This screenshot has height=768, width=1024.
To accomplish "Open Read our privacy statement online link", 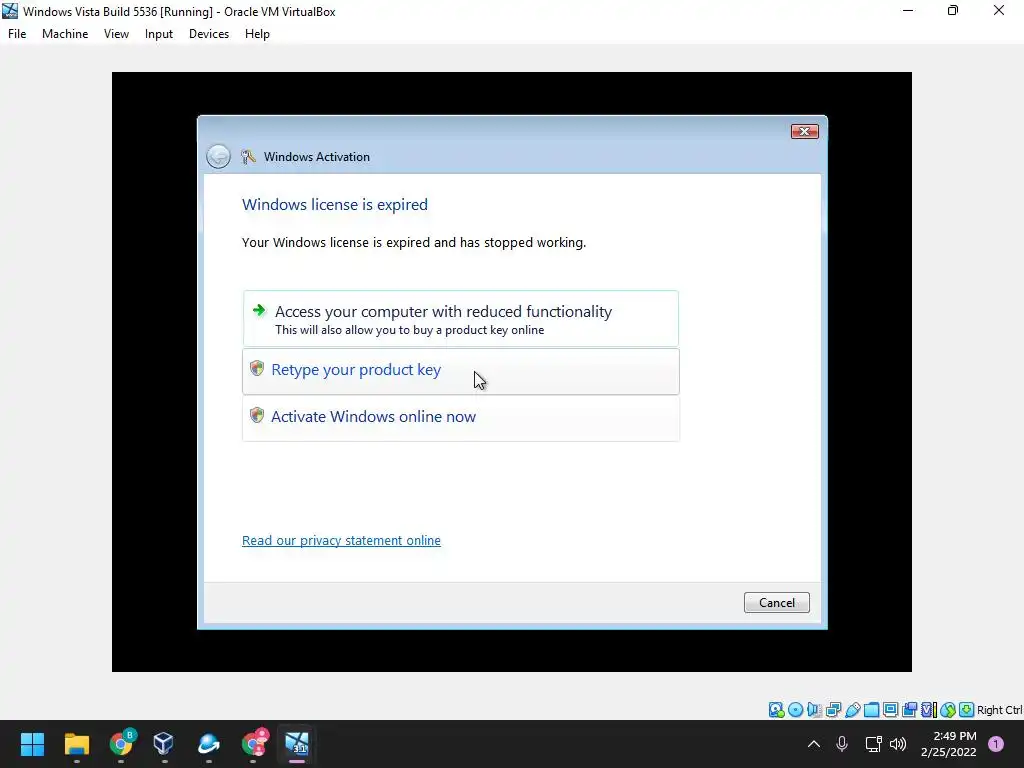I will (341, 541).
